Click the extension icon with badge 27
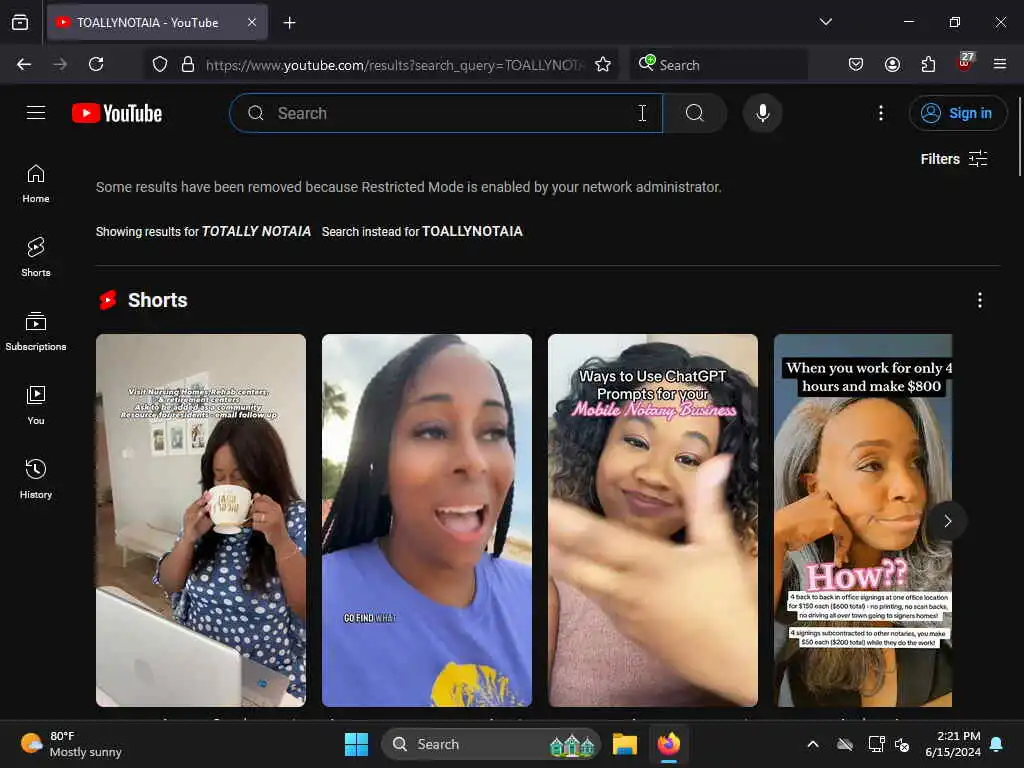This screenshot has width=1024, height=768. (964, 63)
